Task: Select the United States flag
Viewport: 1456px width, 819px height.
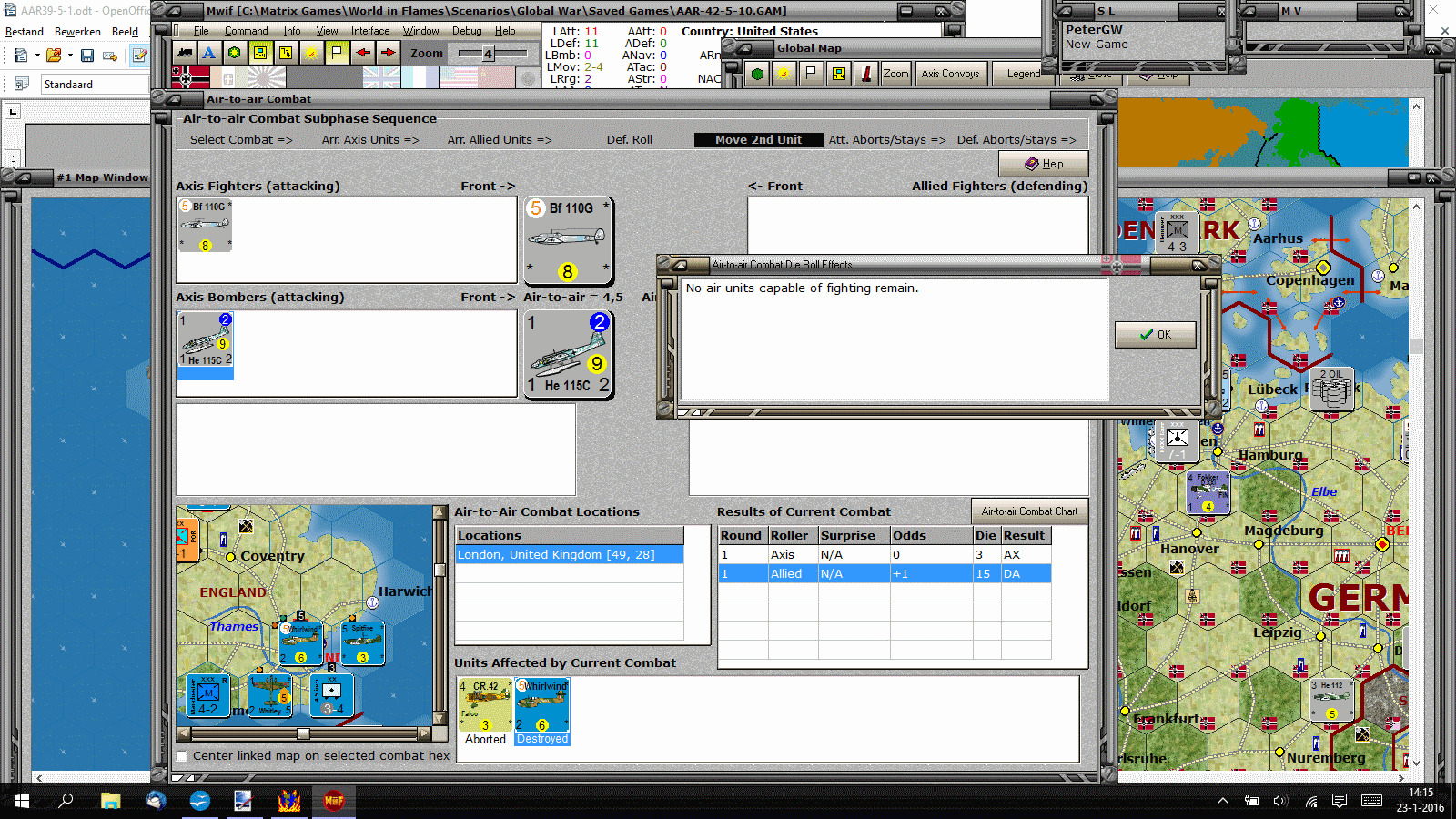Action: [x=458, y=77]
